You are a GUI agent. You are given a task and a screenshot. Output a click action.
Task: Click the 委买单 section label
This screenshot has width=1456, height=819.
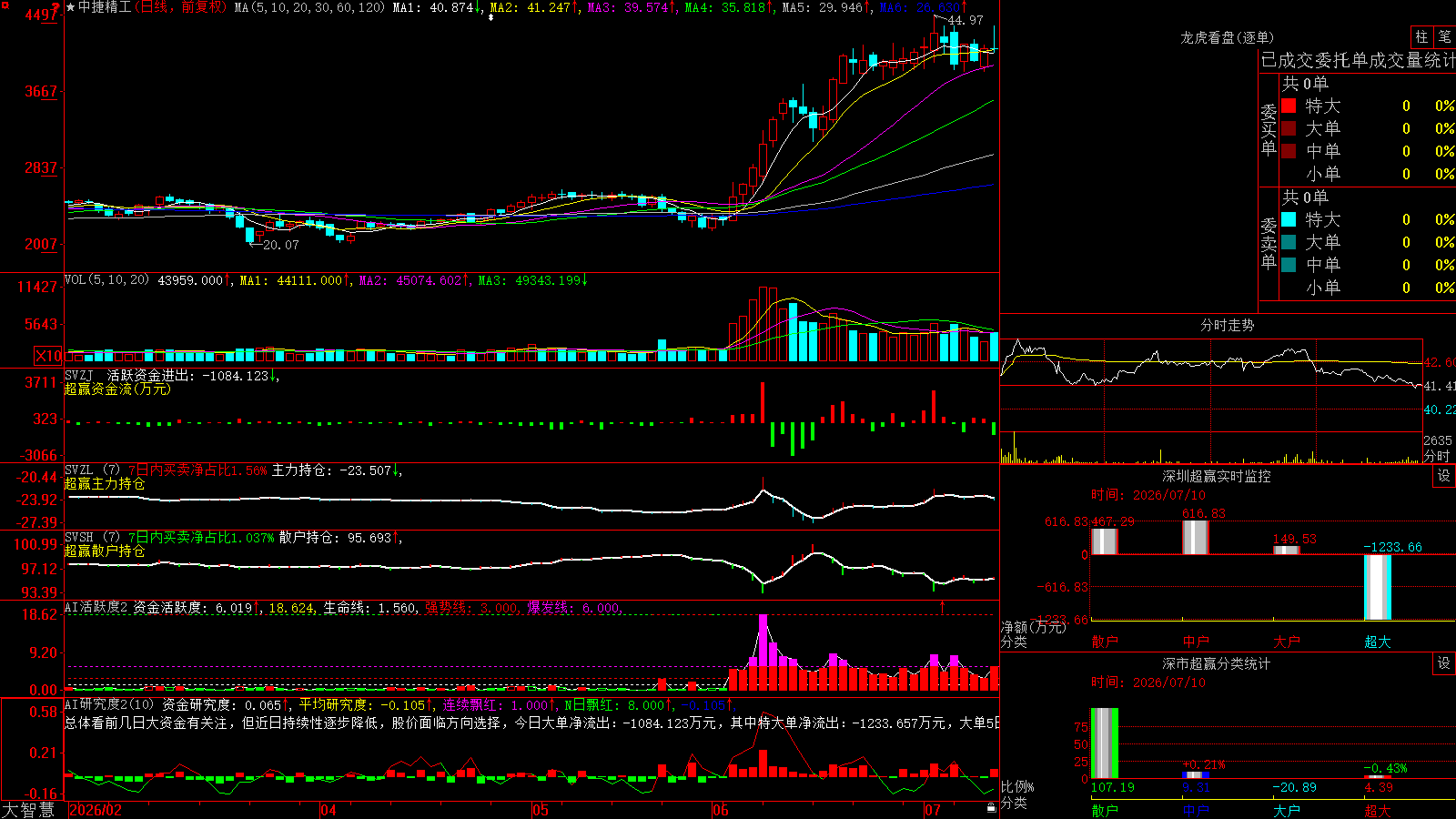pyautogui.click(x=1269, y=129)
